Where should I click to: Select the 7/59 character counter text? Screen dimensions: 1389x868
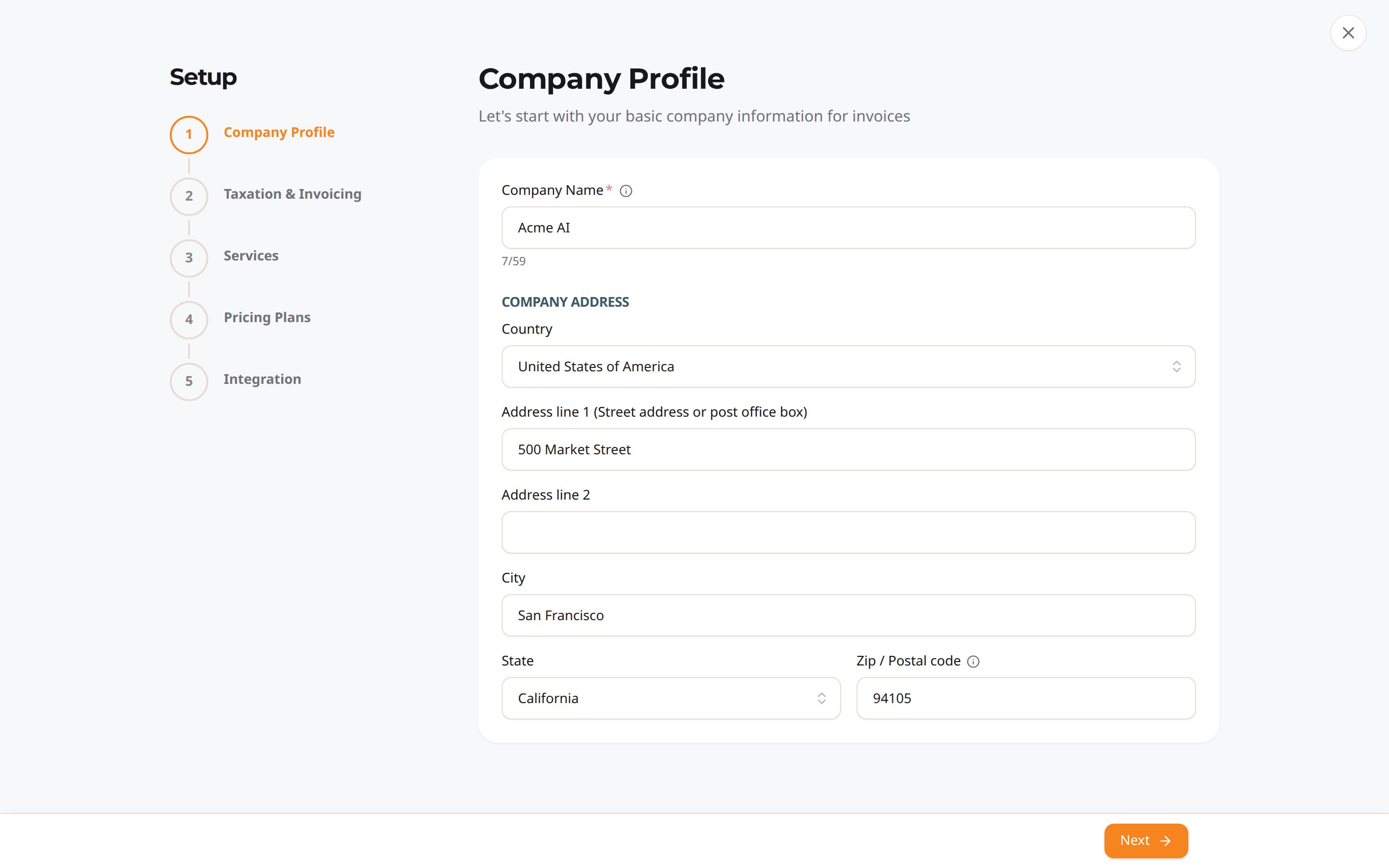(x=513, y=261)
